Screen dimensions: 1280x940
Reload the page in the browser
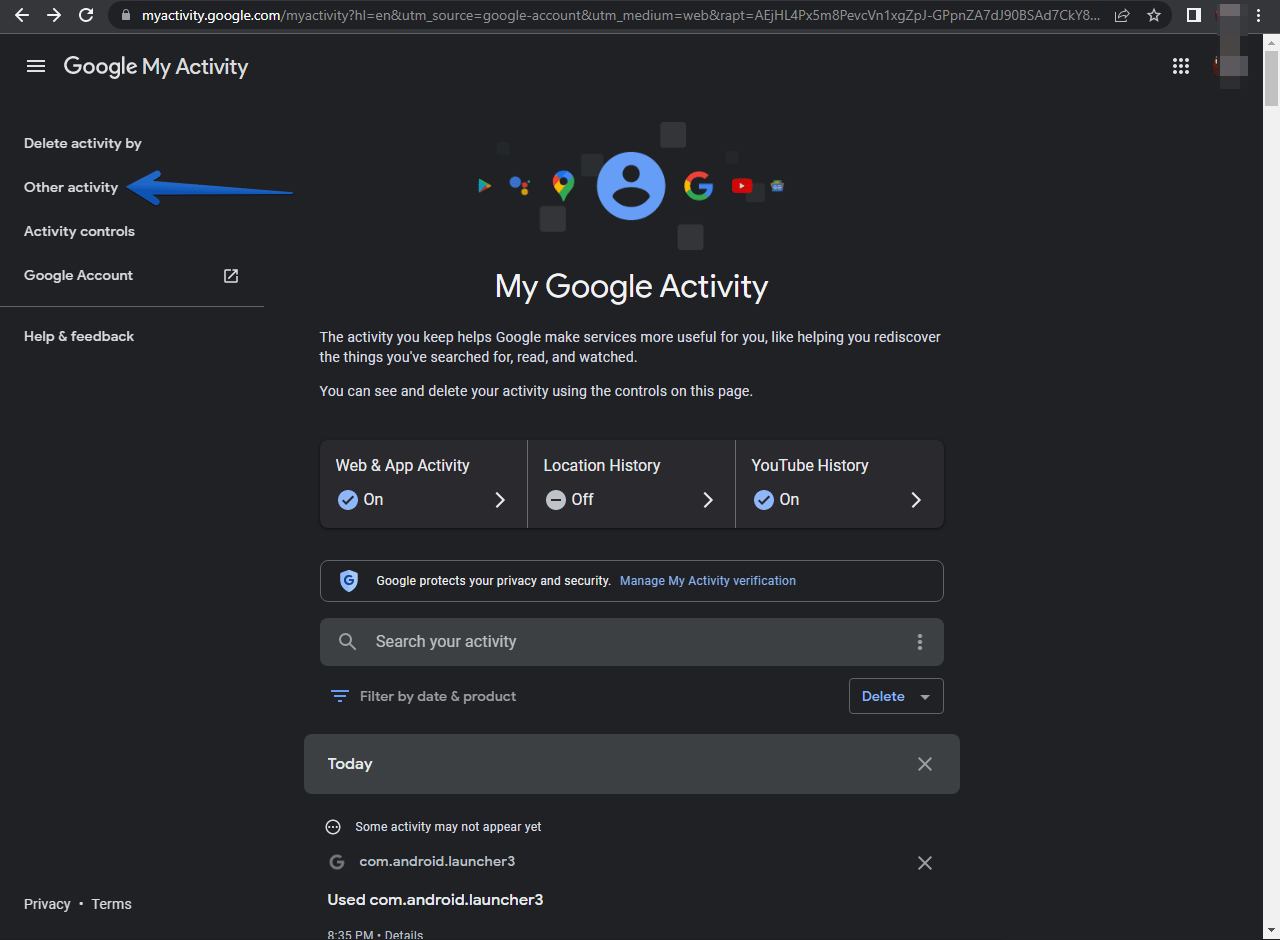coord(86,15)
